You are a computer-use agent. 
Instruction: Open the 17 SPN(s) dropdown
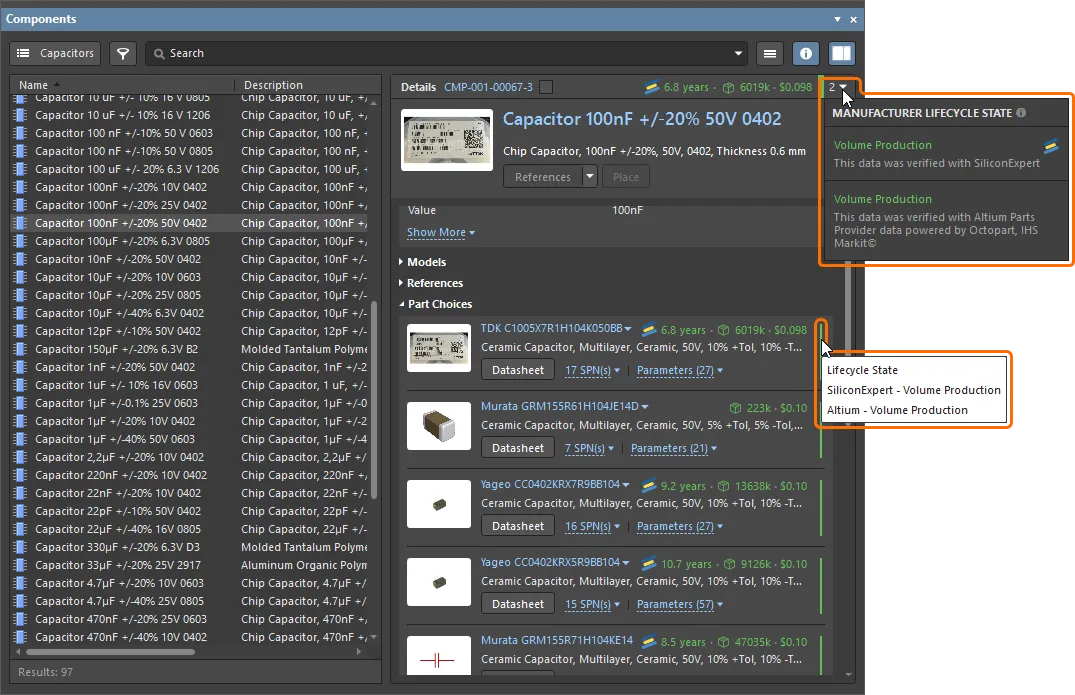592,370
